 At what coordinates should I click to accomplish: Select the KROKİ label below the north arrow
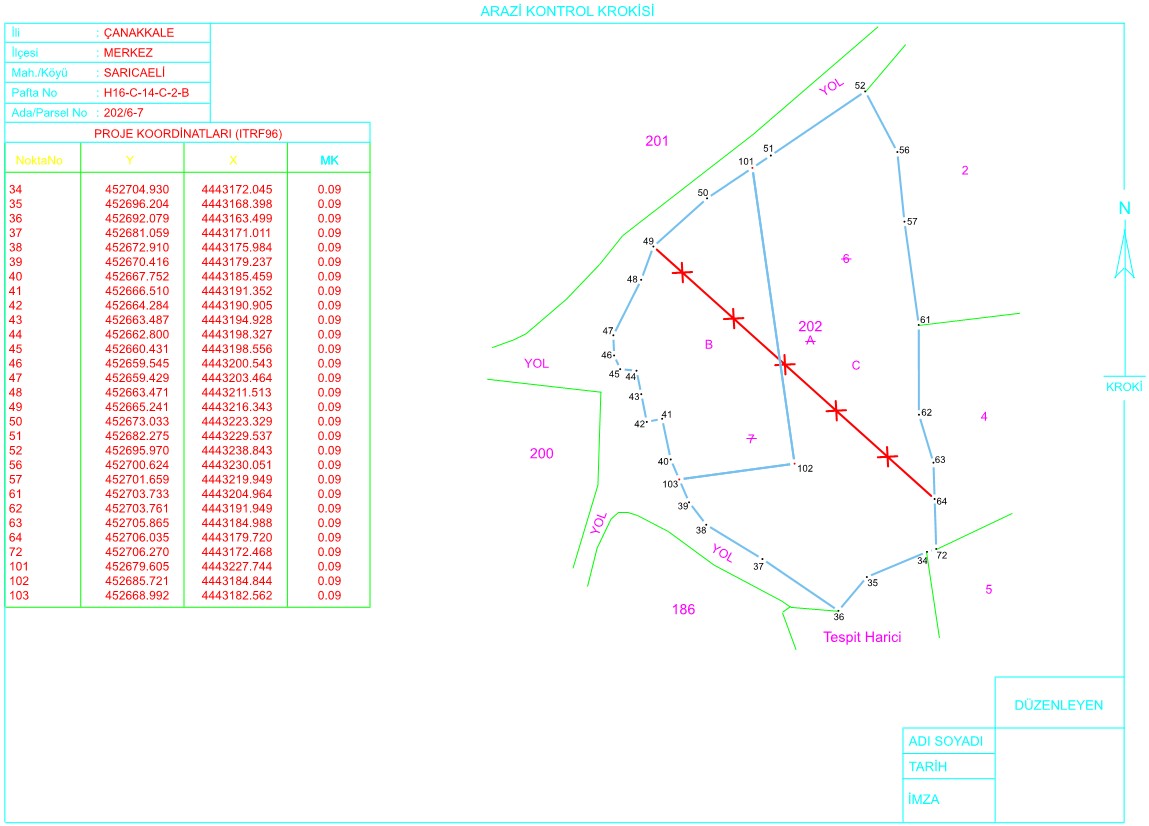[1123, 386]
